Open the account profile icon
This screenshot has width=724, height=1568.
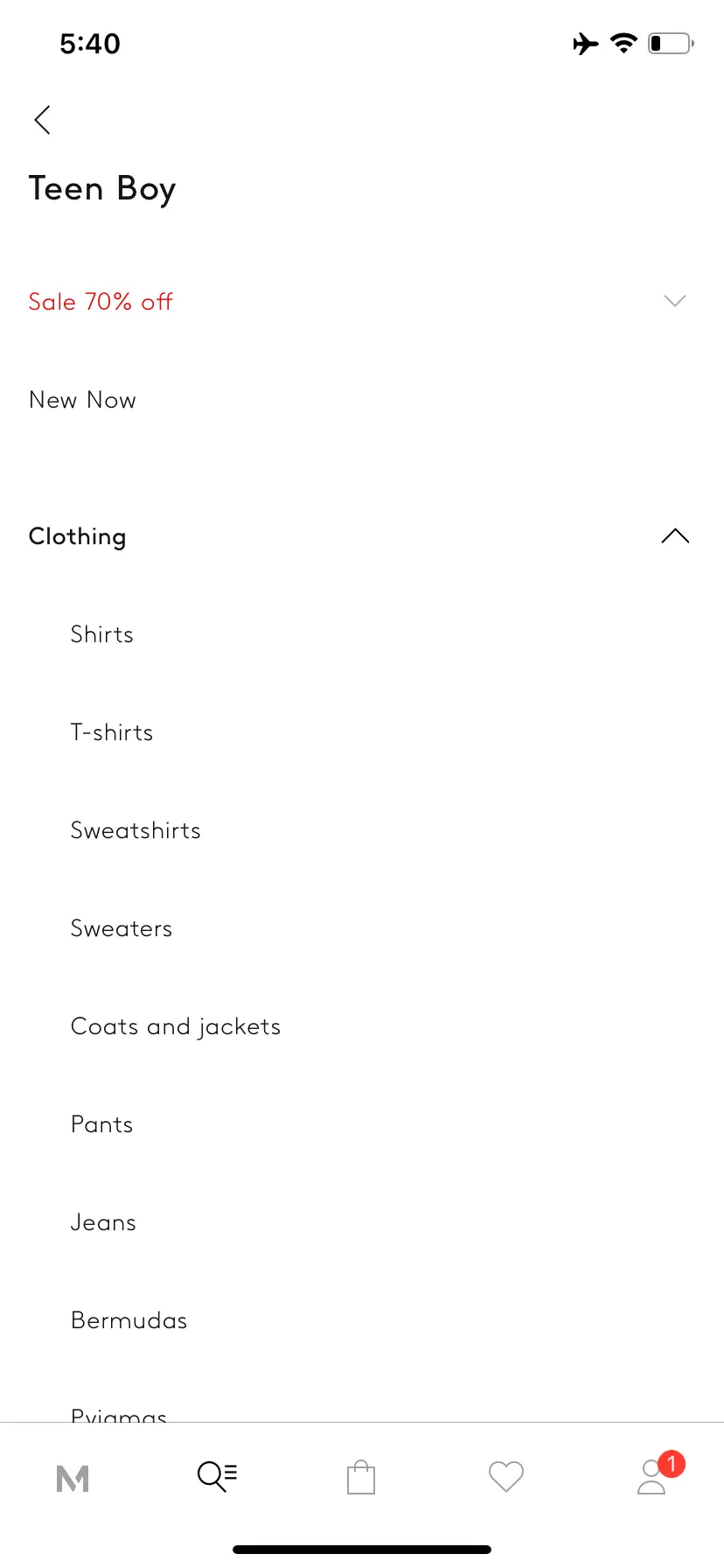click(x=651, y=1478)
